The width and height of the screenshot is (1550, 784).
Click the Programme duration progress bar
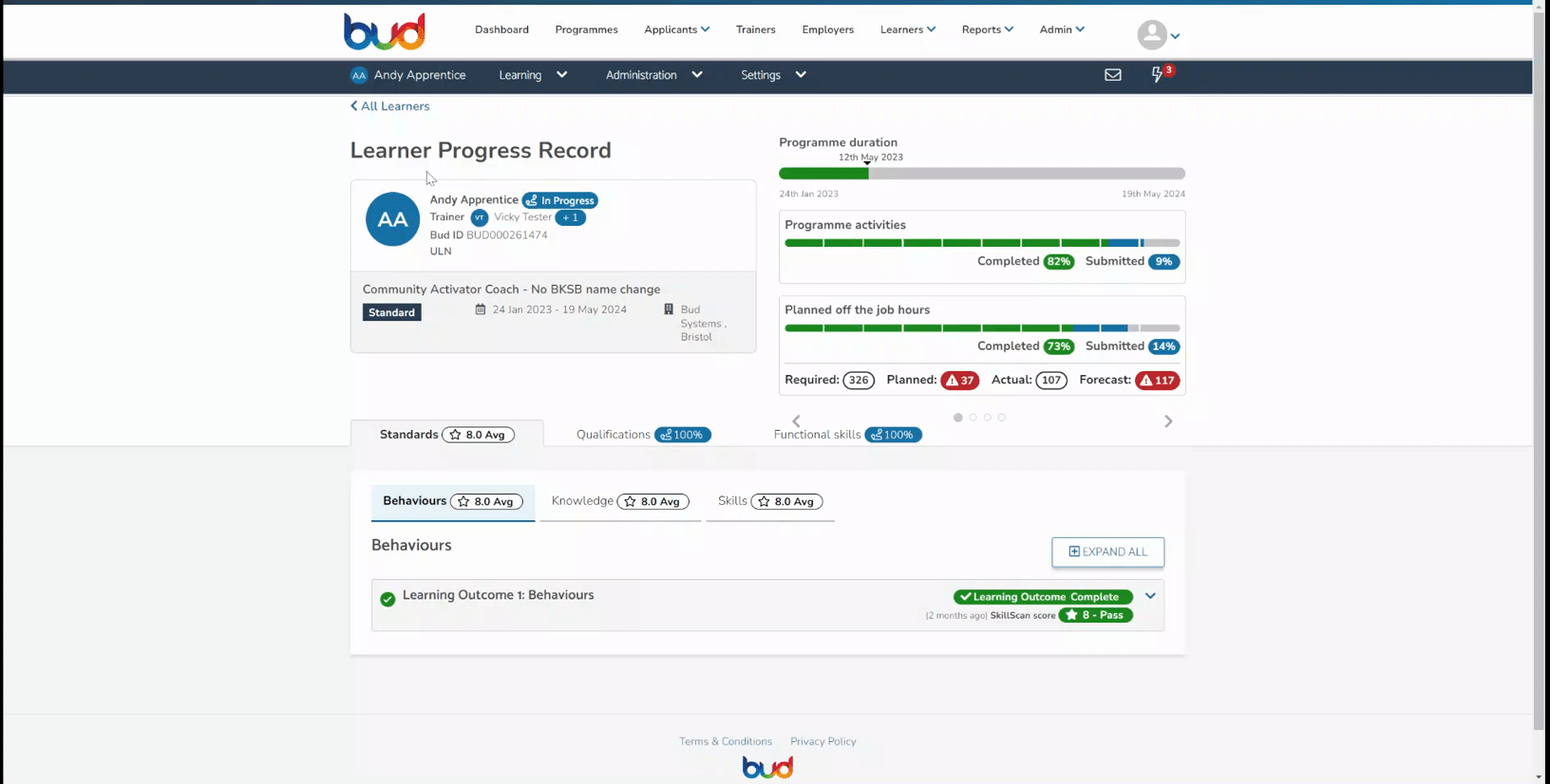(982, 174)
